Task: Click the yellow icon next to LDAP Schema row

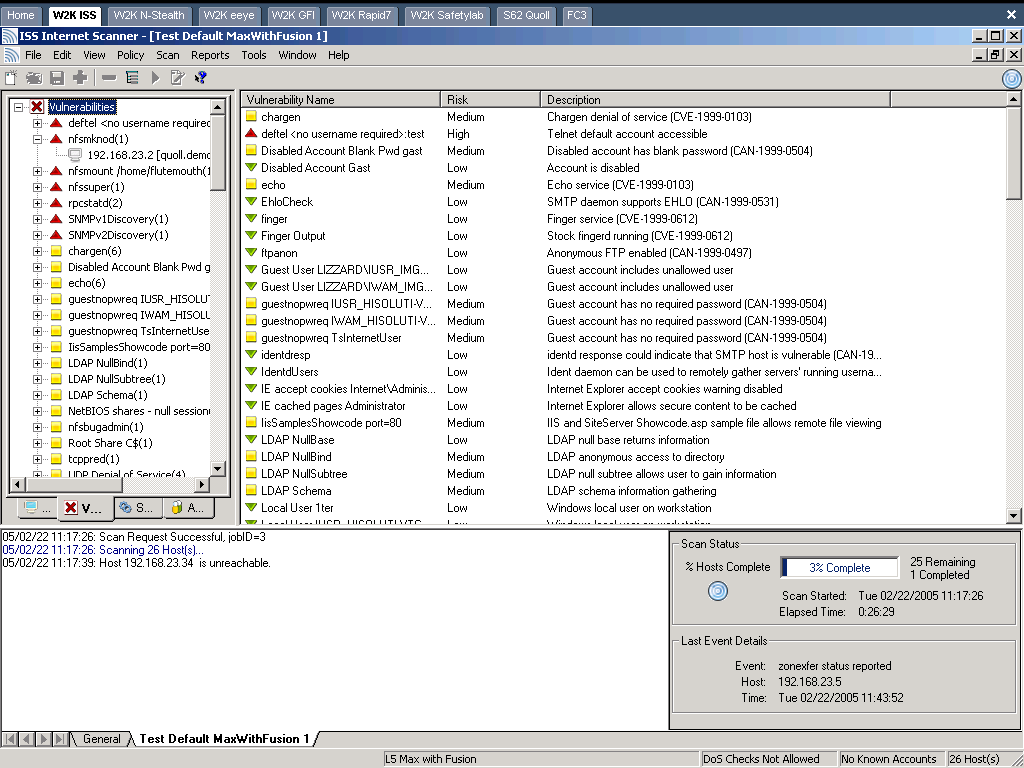Action: tap(251, 490)
